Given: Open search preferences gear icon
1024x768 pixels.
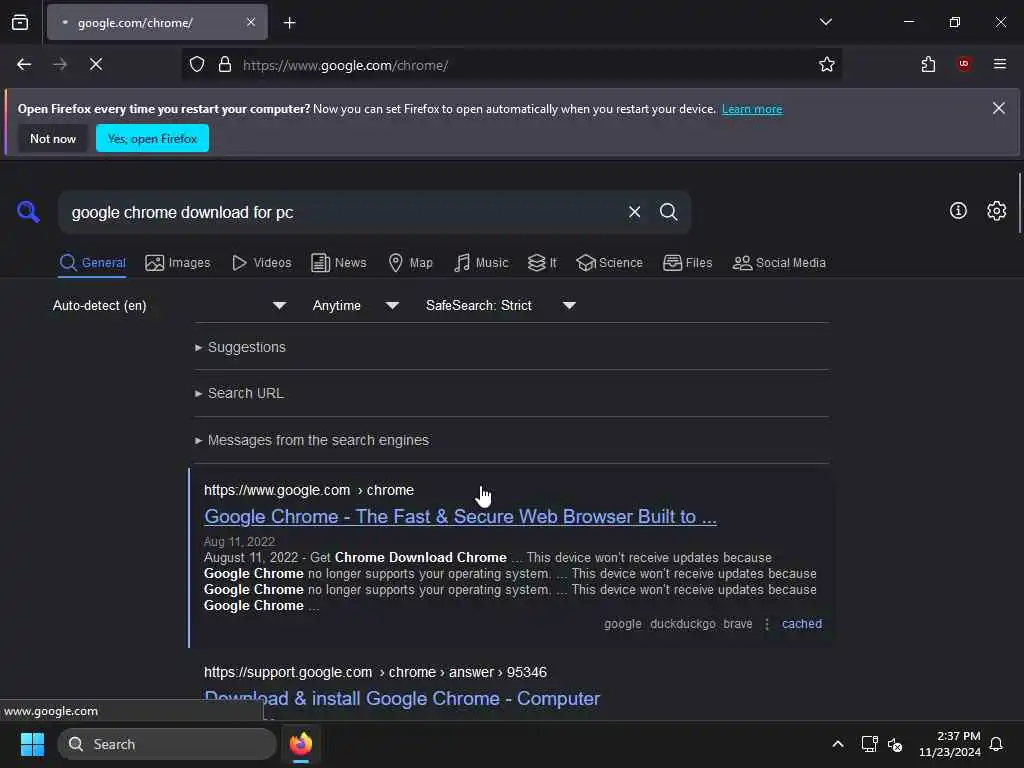Looking at the screenshot, I should tap(997, 210).
